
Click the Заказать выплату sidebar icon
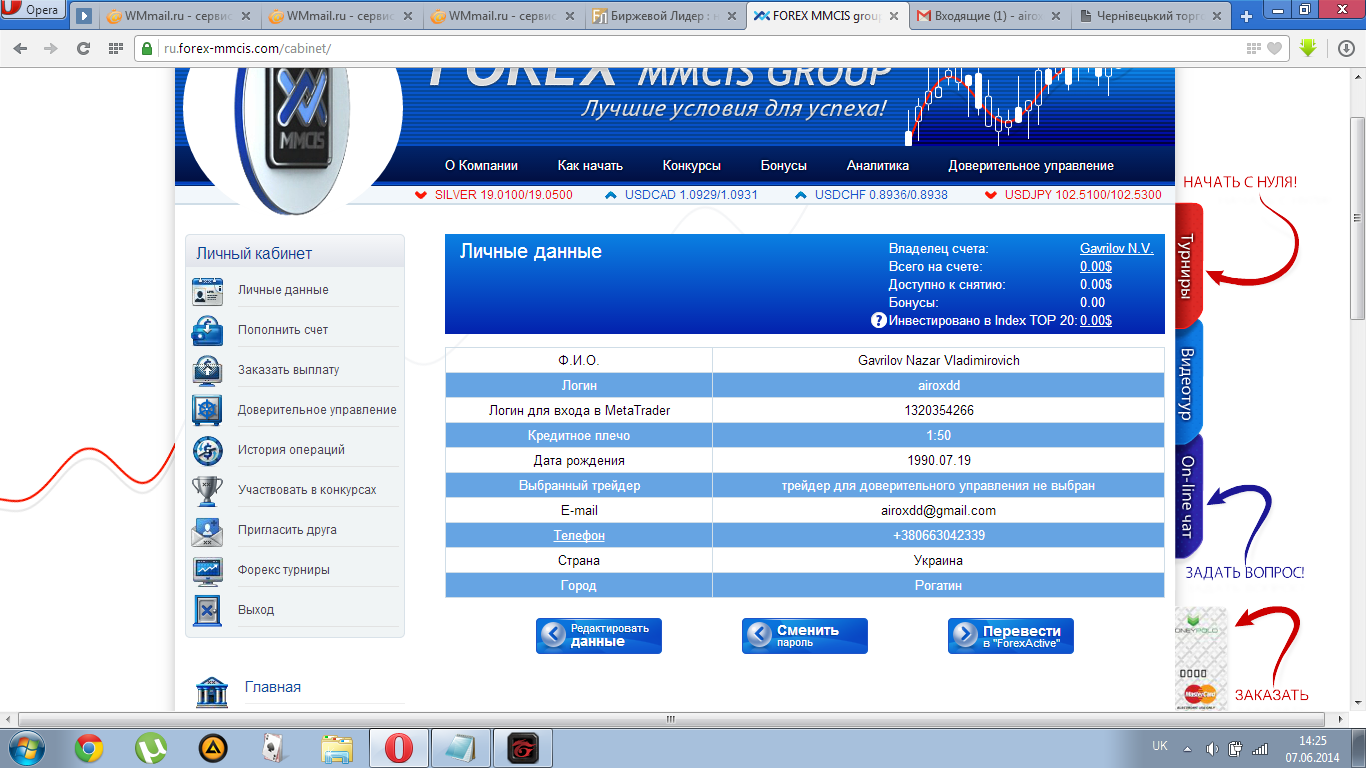[x=207, y=370]
